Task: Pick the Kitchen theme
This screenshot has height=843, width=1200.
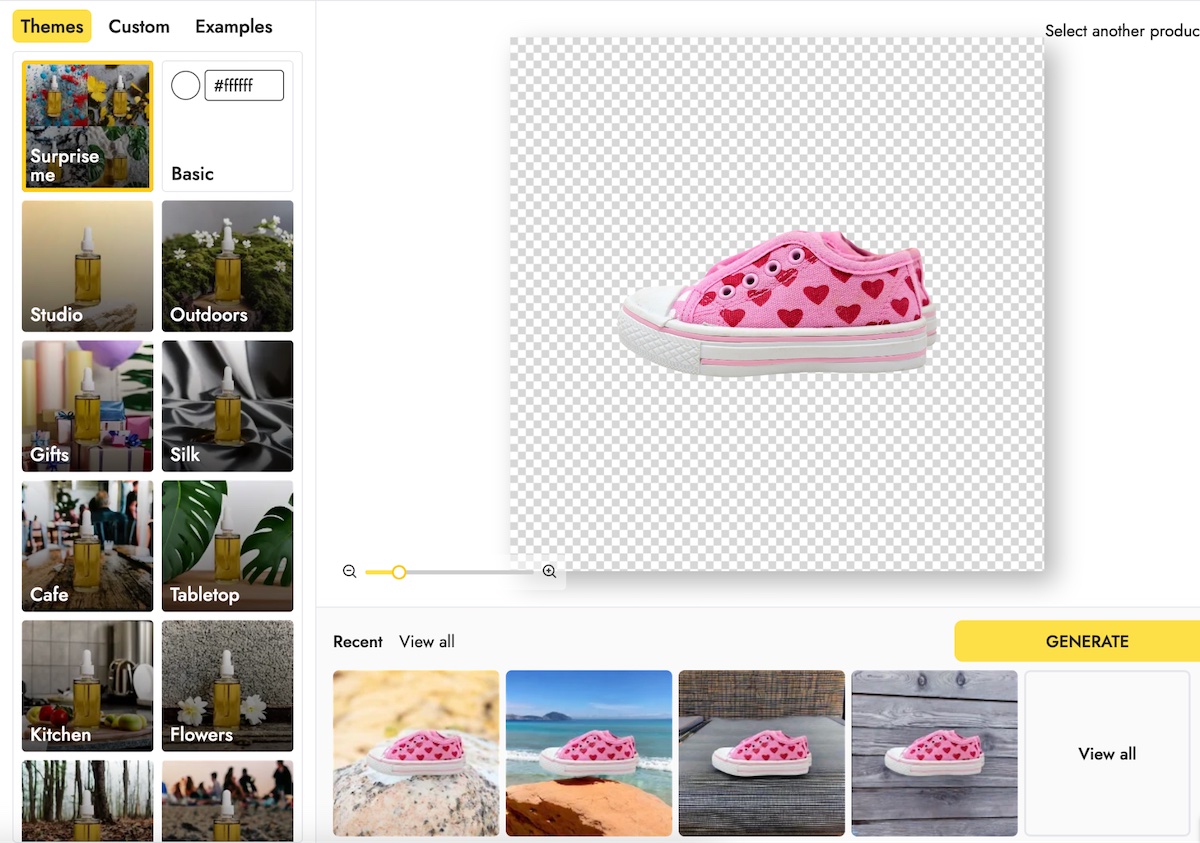Action: tap(88, 686)
